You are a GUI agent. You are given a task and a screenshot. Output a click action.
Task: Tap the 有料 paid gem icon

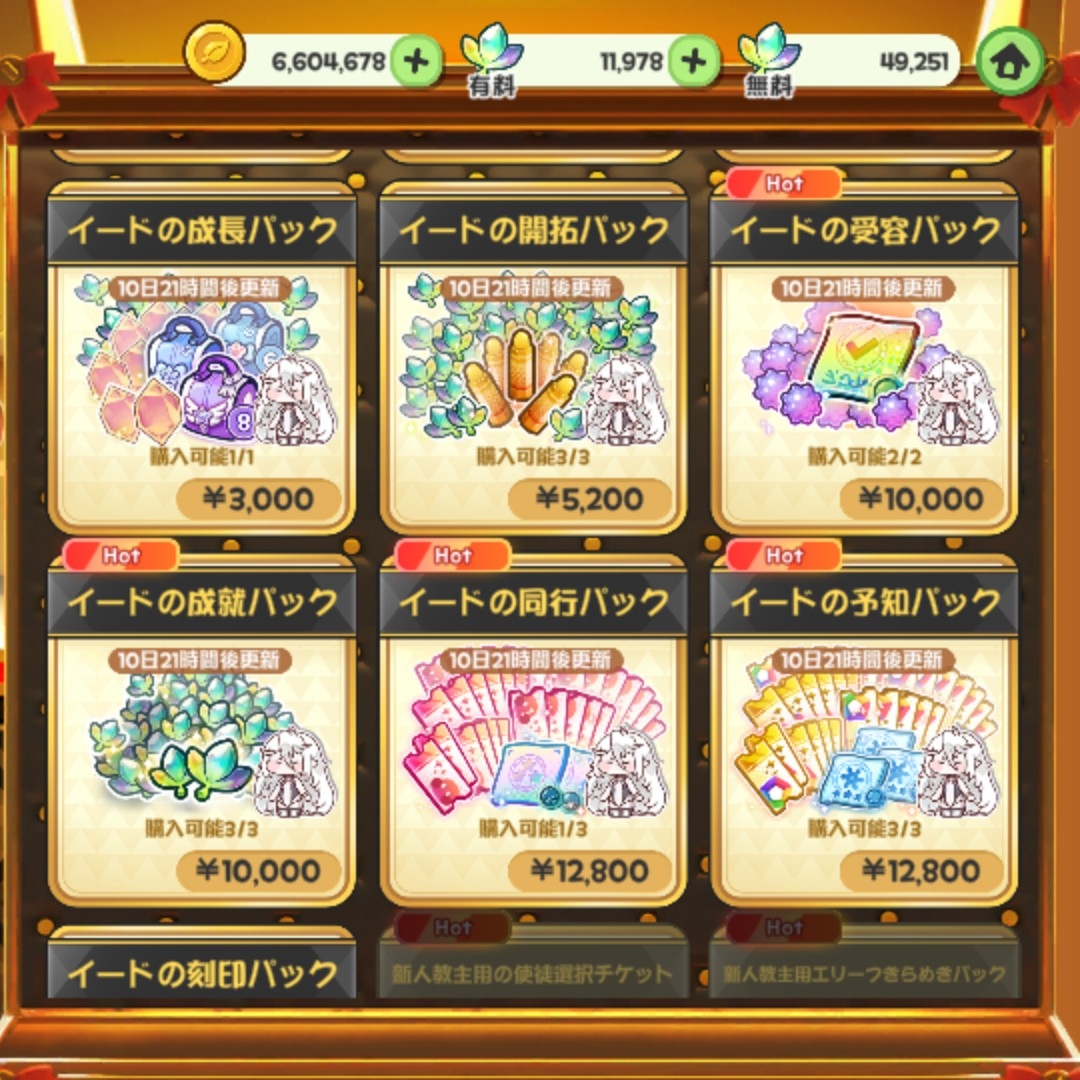[492, 59]
